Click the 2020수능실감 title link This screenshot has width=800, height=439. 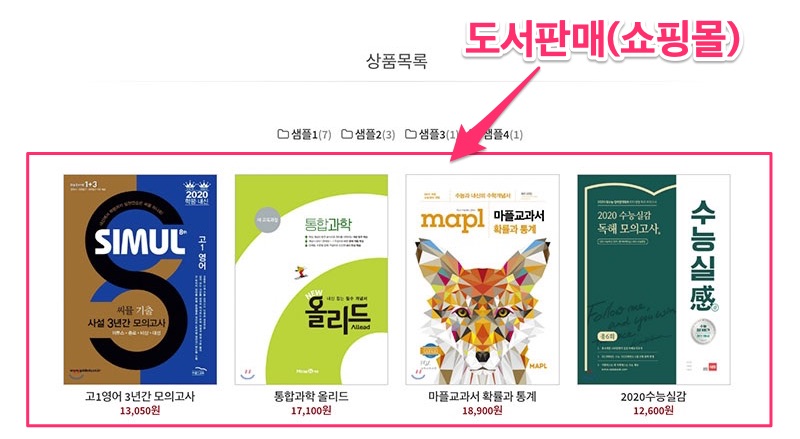(x=654, y=396)
